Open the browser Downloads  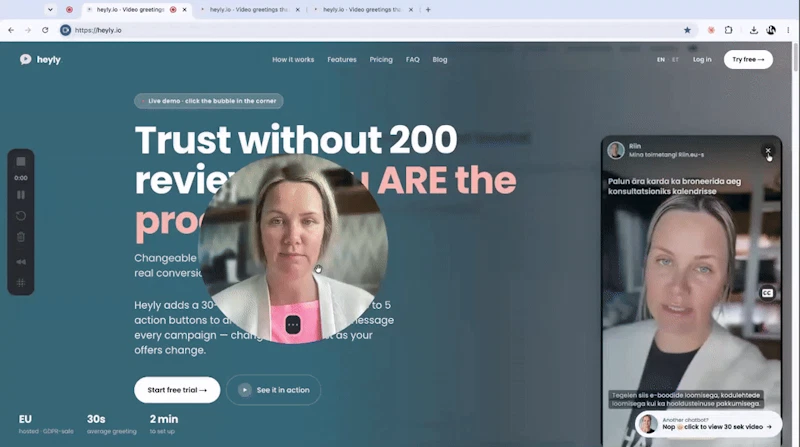coord(754,30)
